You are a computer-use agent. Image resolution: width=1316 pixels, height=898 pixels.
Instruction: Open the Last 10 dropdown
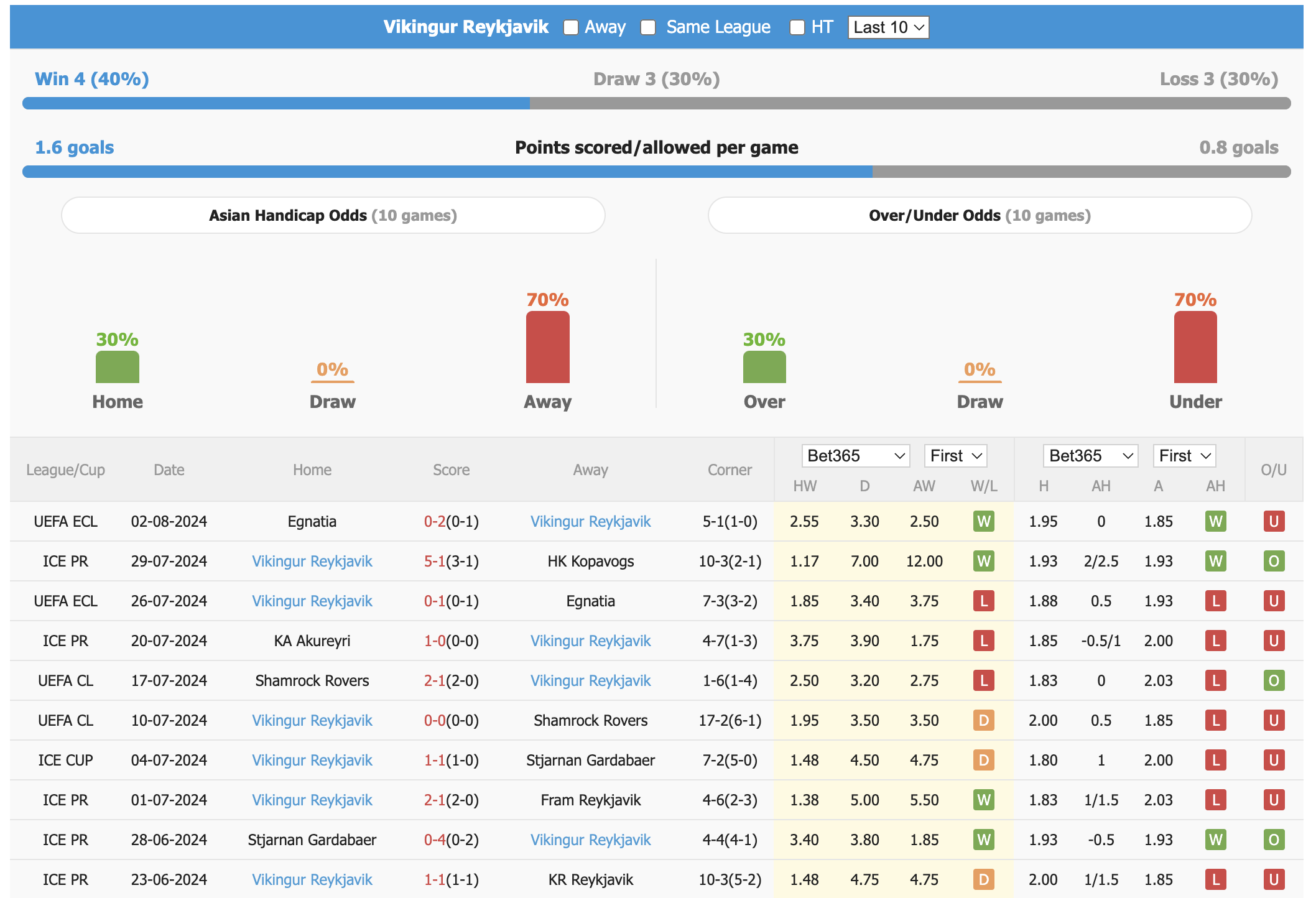[888, 27]
